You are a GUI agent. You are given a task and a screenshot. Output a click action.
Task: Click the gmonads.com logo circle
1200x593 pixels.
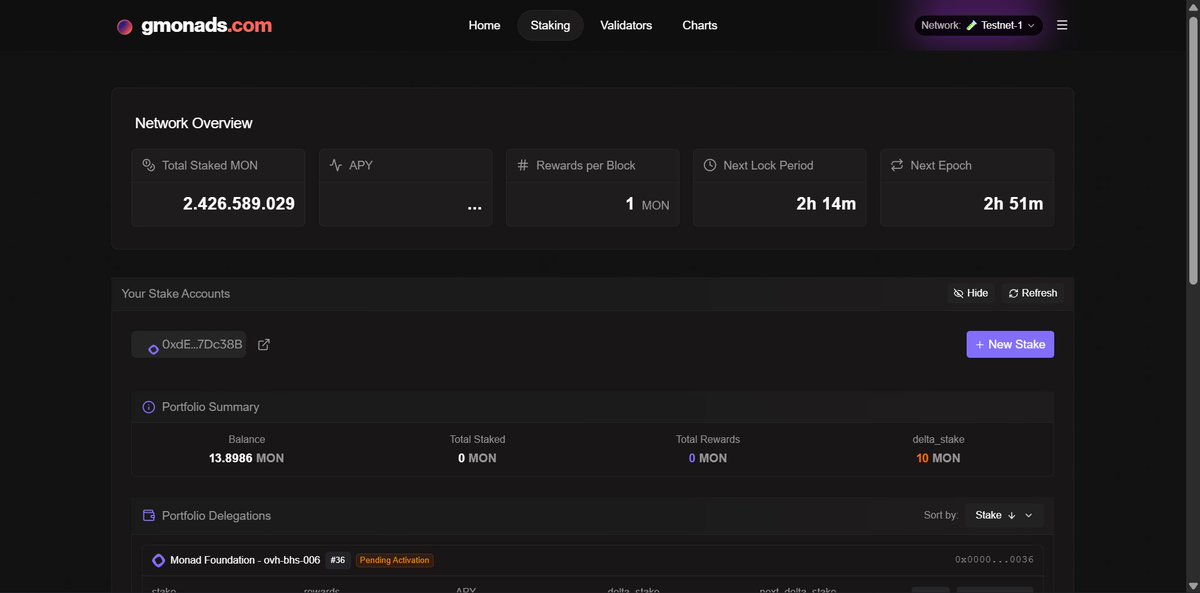(x=124, y=27)
